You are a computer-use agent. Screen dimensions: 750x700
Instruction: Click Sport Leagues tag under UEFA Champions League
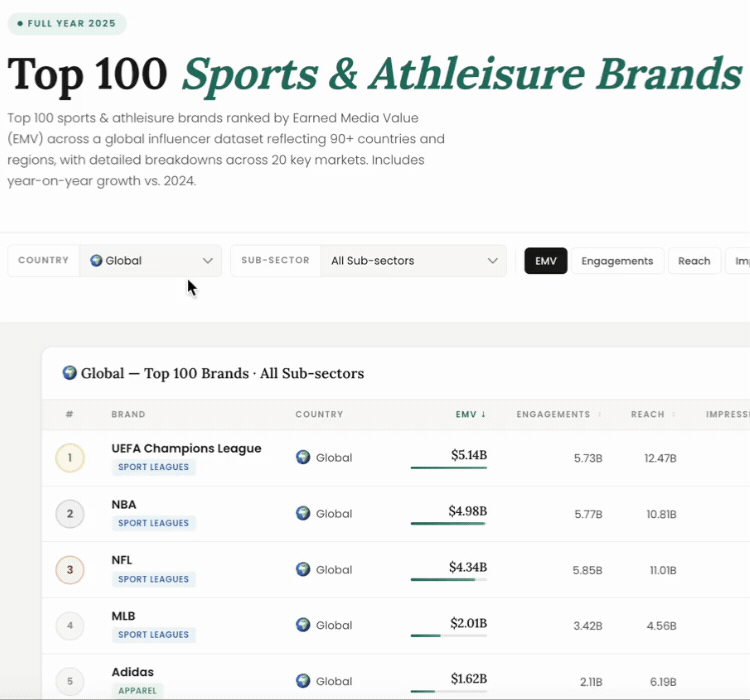coord(154,467)
